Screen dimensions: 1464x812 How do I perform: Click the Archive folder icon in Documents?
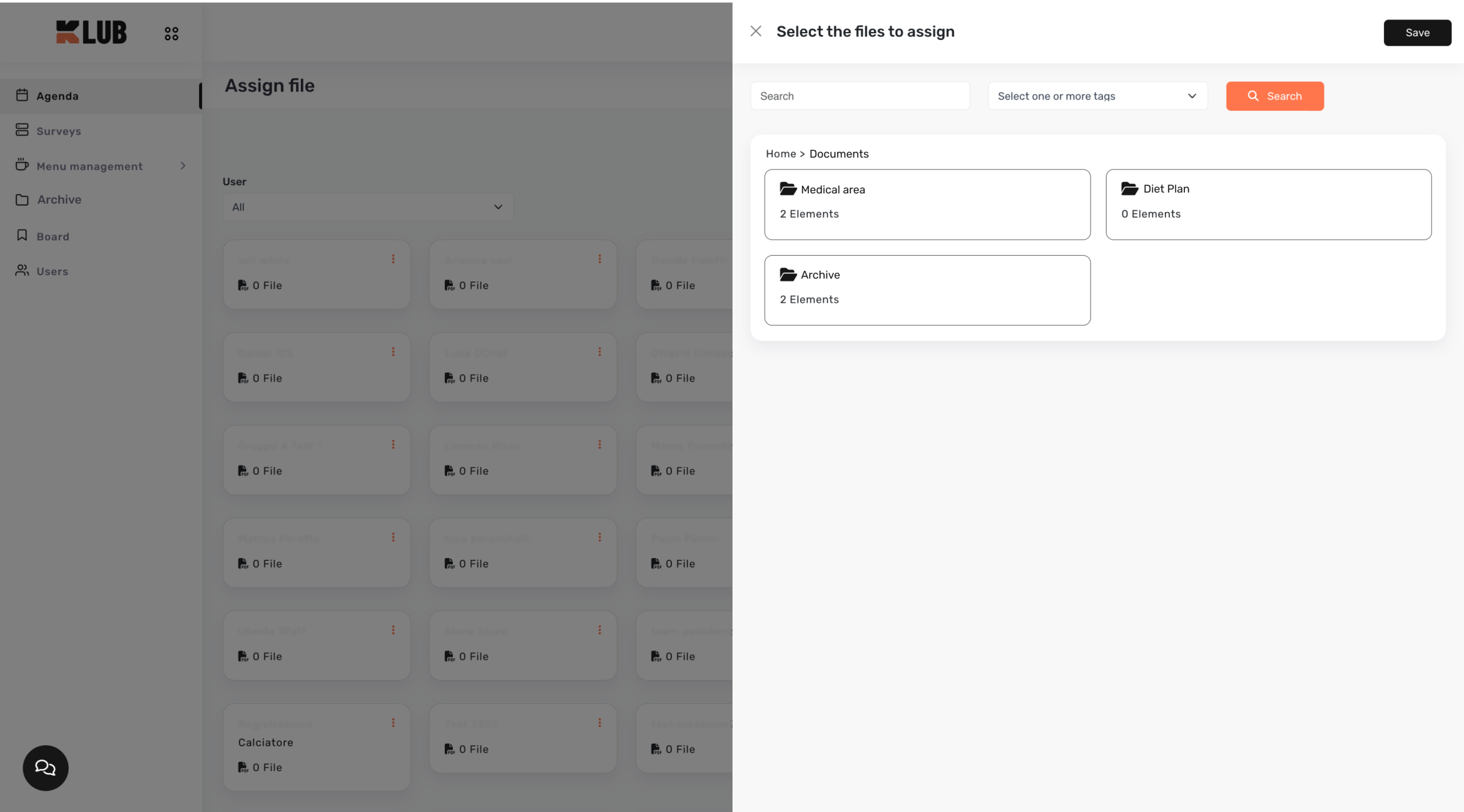point(788,275)
